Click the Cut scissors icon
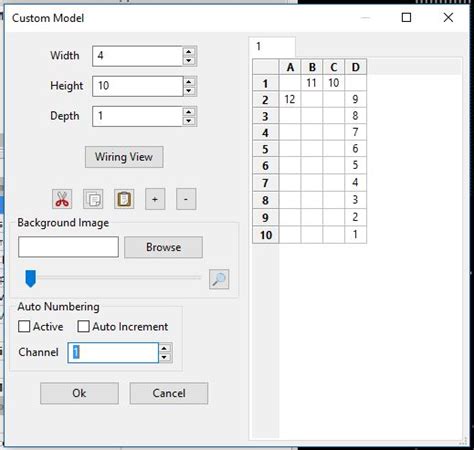The height and width of the screenshot is (450, 474). click(x=62, y=199)
